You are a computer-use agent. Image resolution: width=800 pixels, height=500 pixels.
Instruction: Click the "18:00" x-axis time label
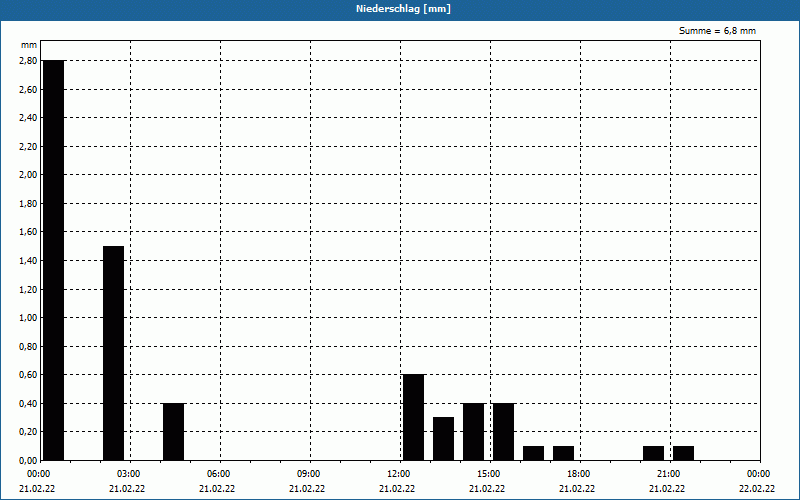[580, 474]
